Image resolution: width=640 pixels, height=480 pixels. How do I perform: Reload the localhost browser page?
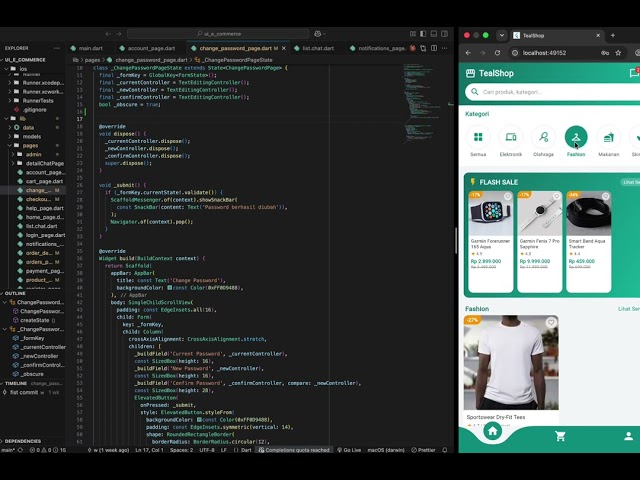point(497,53)
